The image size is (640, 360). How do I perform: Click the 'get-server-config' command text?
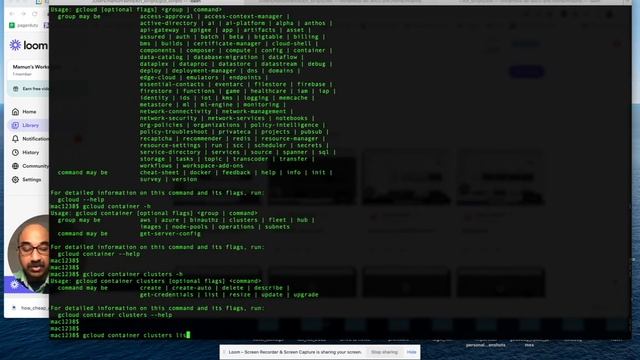(x=170, y=233)
